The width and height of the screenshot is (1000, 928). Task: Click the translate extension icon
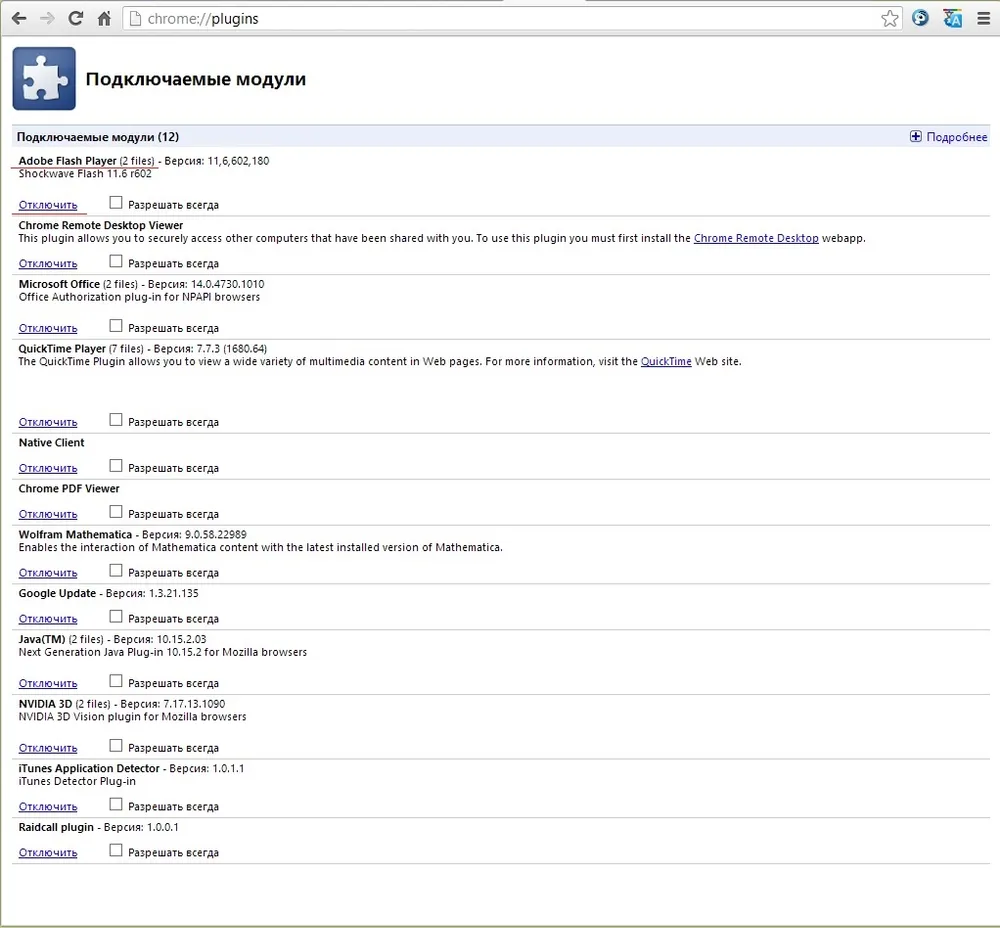tap(952, 18)
